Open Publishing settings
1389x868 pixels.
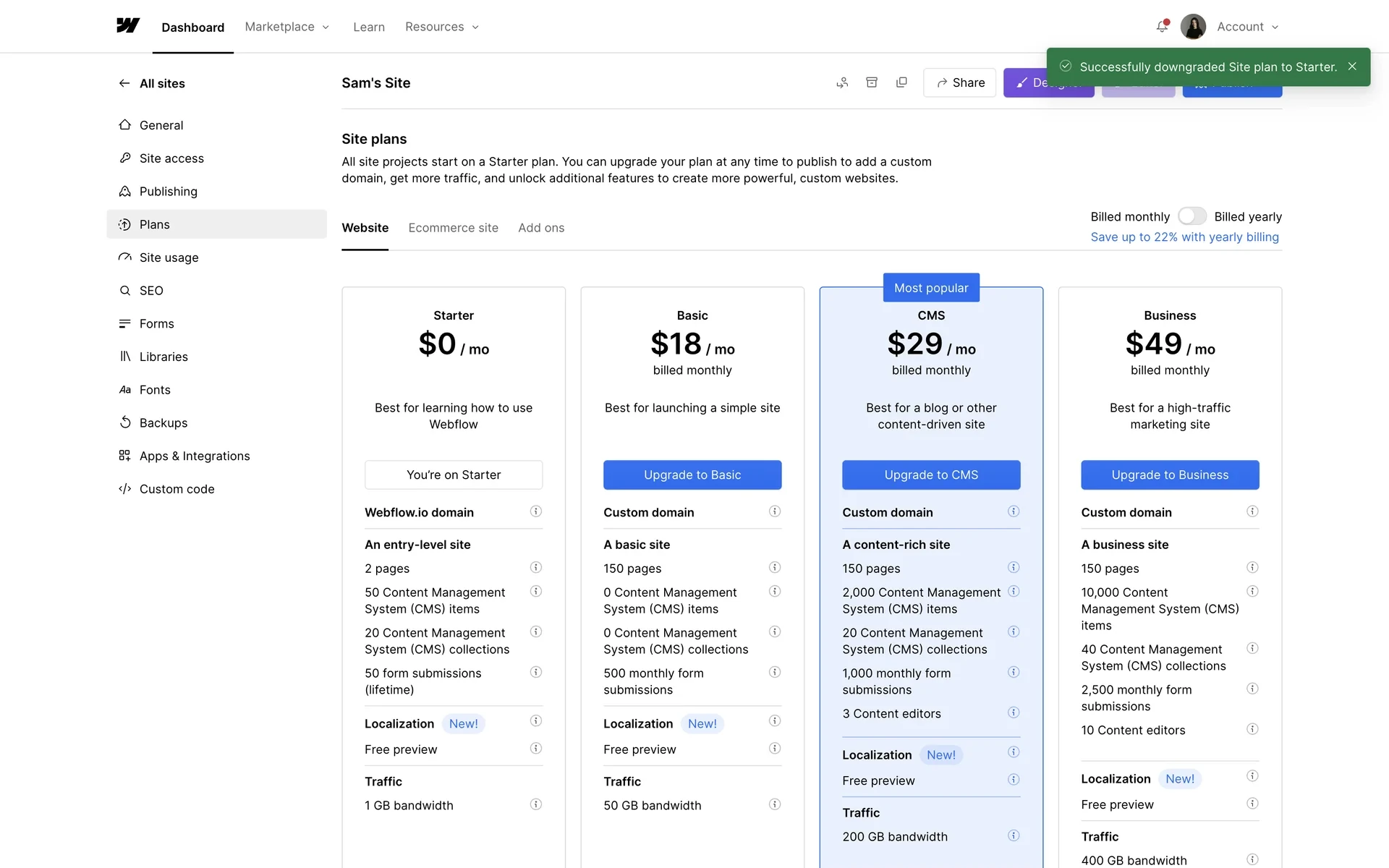pyautogui.click(x=216, y=191)
